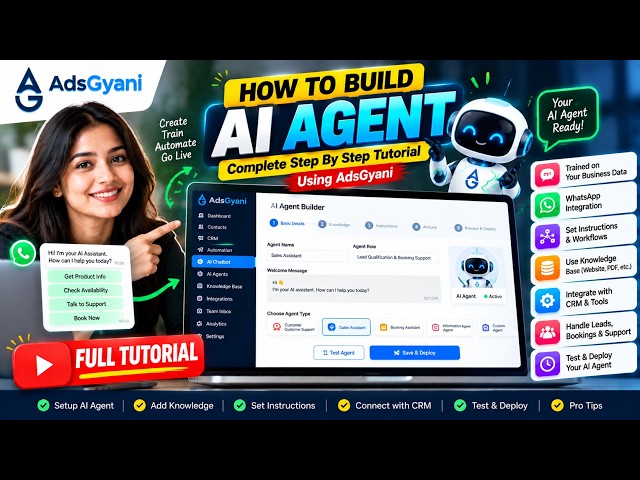Tap Book Now in the chat card
The image size is (640, 480).
coord(87,318)
